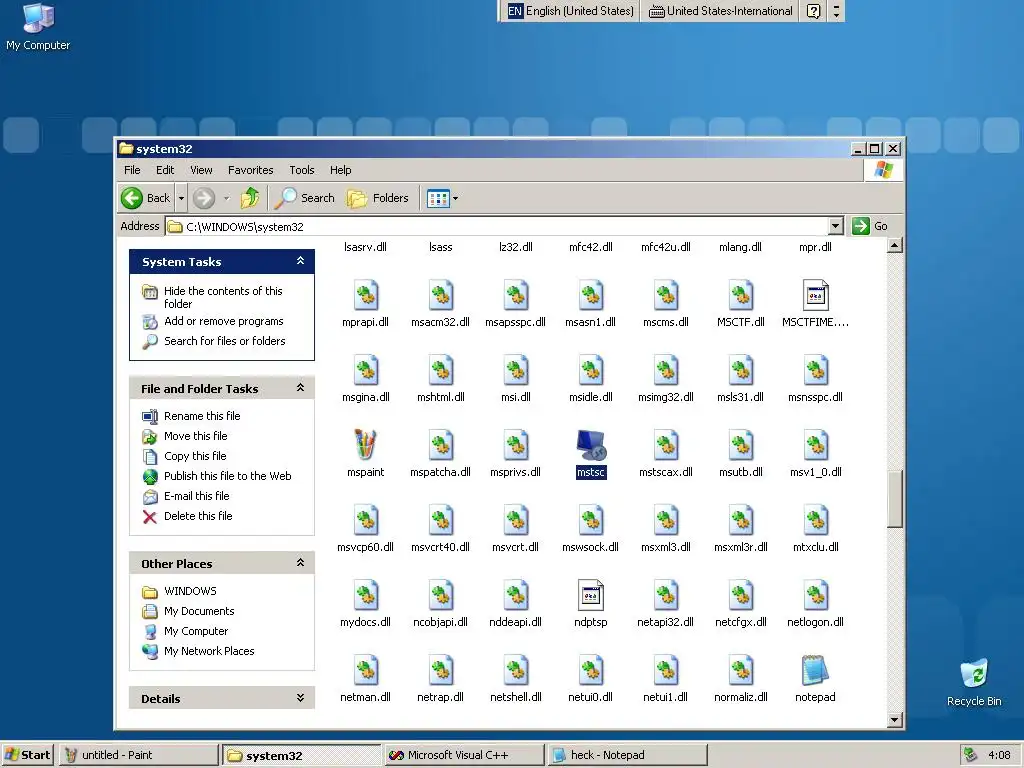This screenshot has height=768, width=1024.
Task: Click the Back arrow button
Action: pyautogui.click(x=146, y=198)
